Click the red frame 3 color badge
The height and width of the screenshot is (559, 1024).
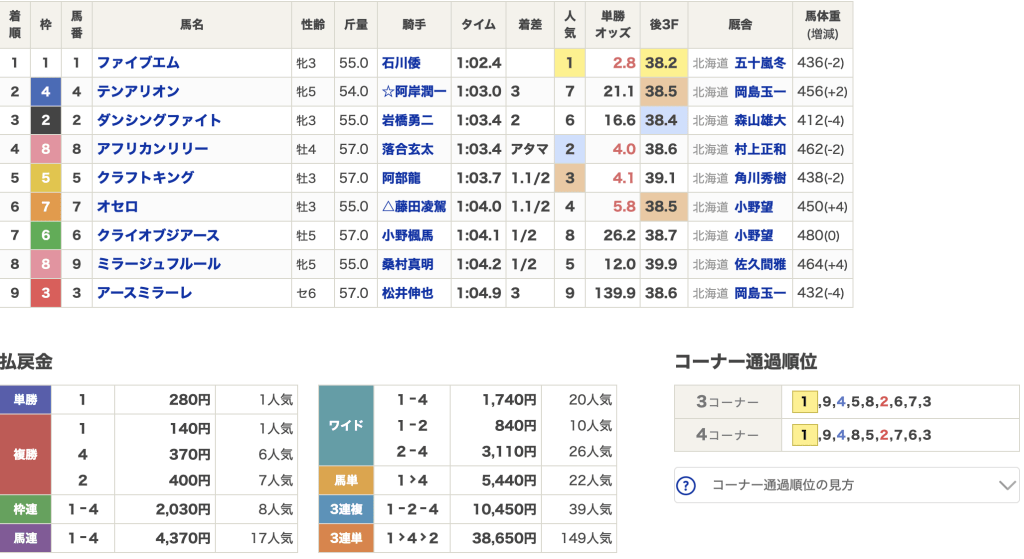pos(46,293)
